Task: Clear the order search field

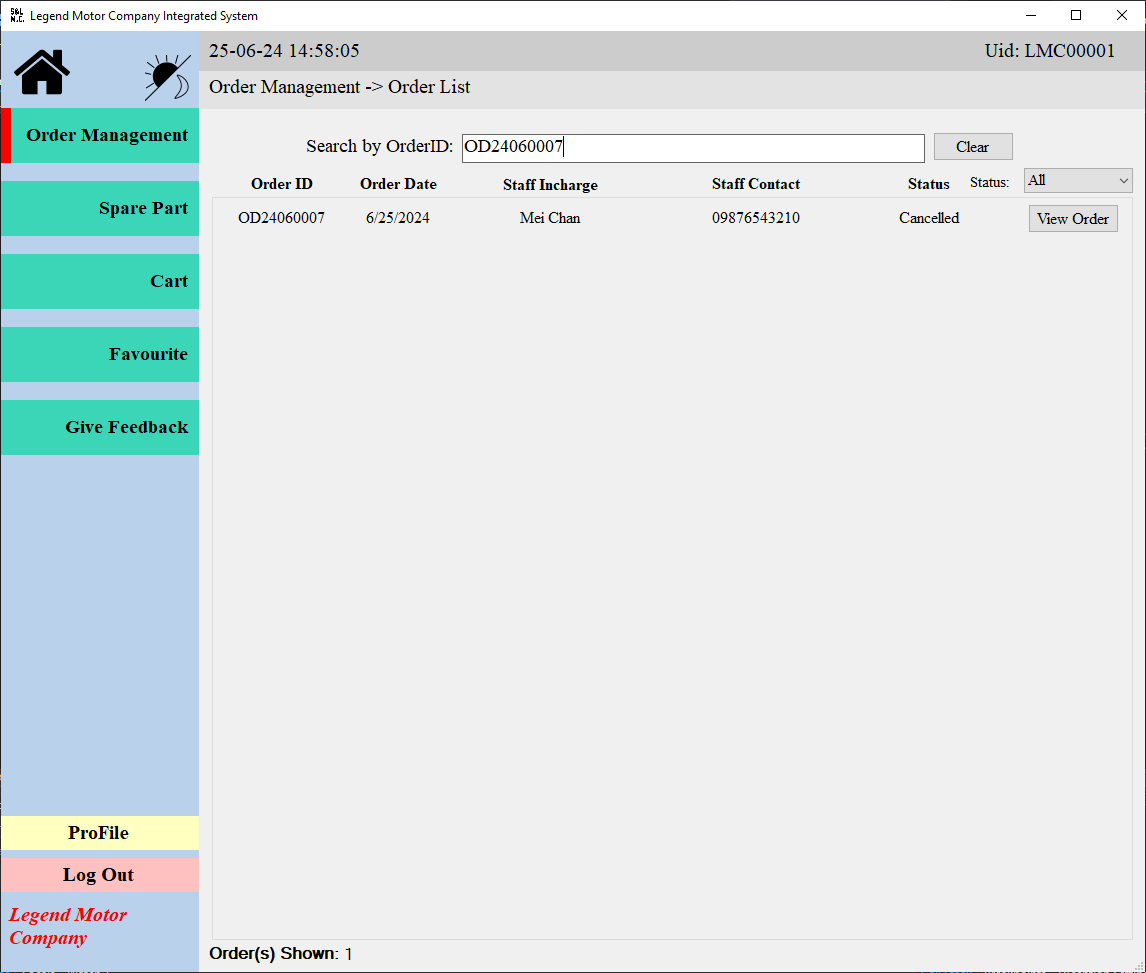Action: click(972, 147)
